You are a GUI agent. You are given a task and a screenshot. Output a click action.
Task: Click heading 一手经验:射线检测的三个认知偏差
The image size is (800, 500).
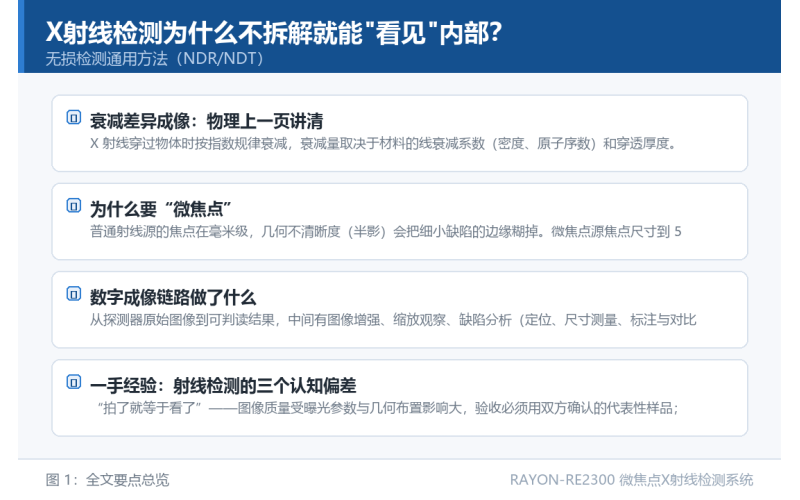[x=223, y=386]
